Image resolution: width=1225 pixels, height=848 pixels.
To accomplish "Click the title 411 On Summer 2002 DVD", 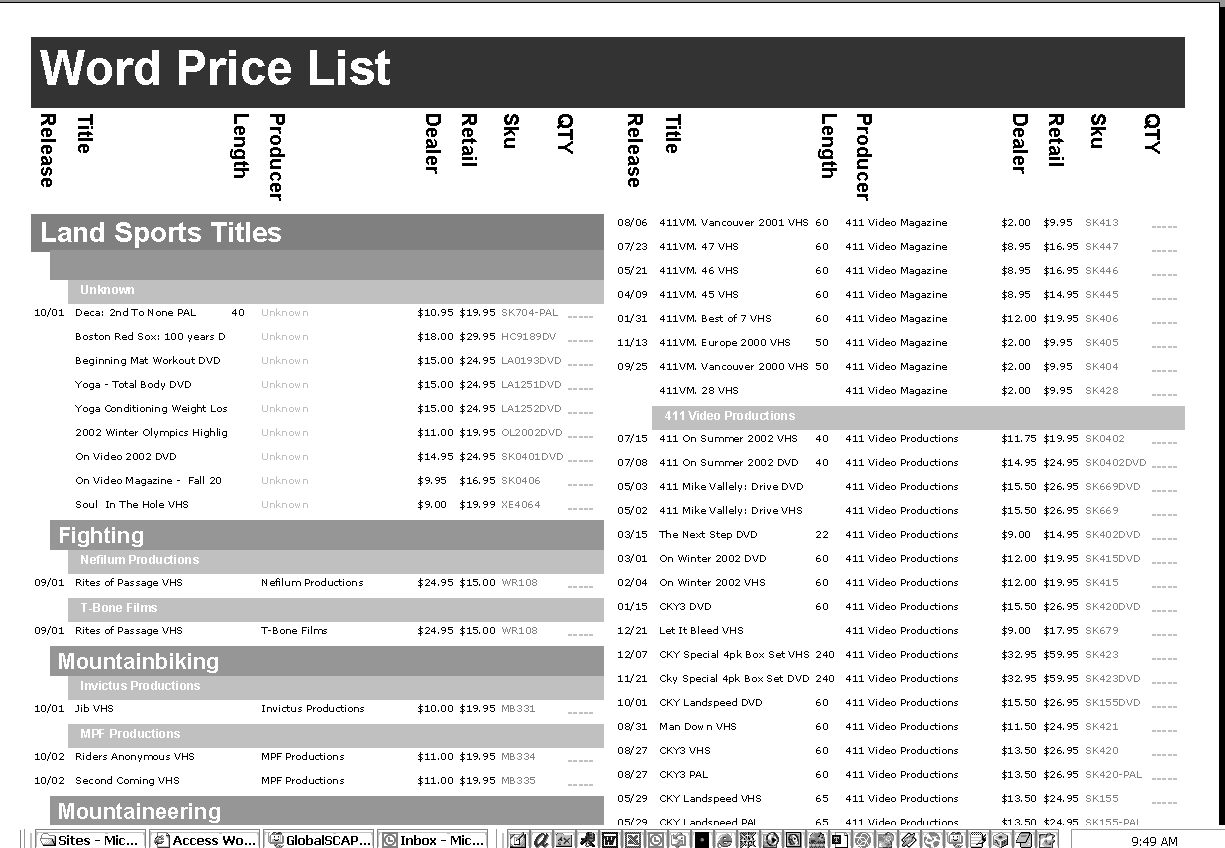I will [729, 463].
